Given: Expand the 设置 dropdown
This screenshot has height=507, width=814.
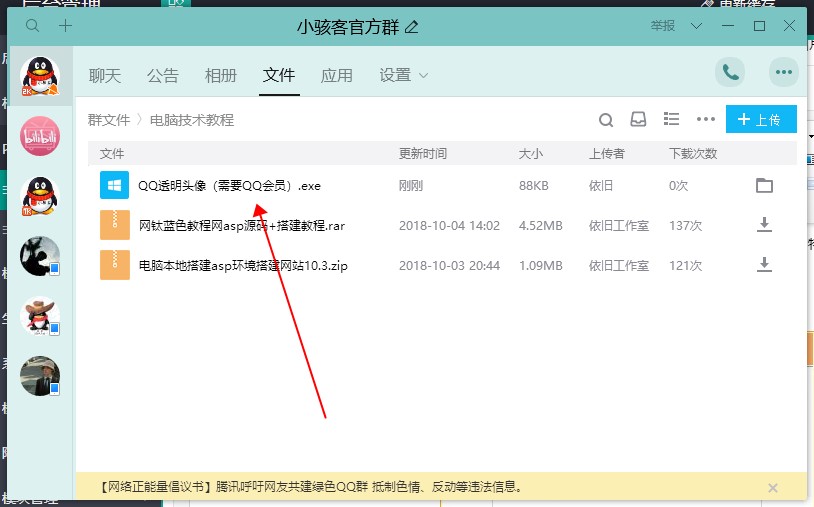Looking at the screenshot, I should click(x=403, y=76).
